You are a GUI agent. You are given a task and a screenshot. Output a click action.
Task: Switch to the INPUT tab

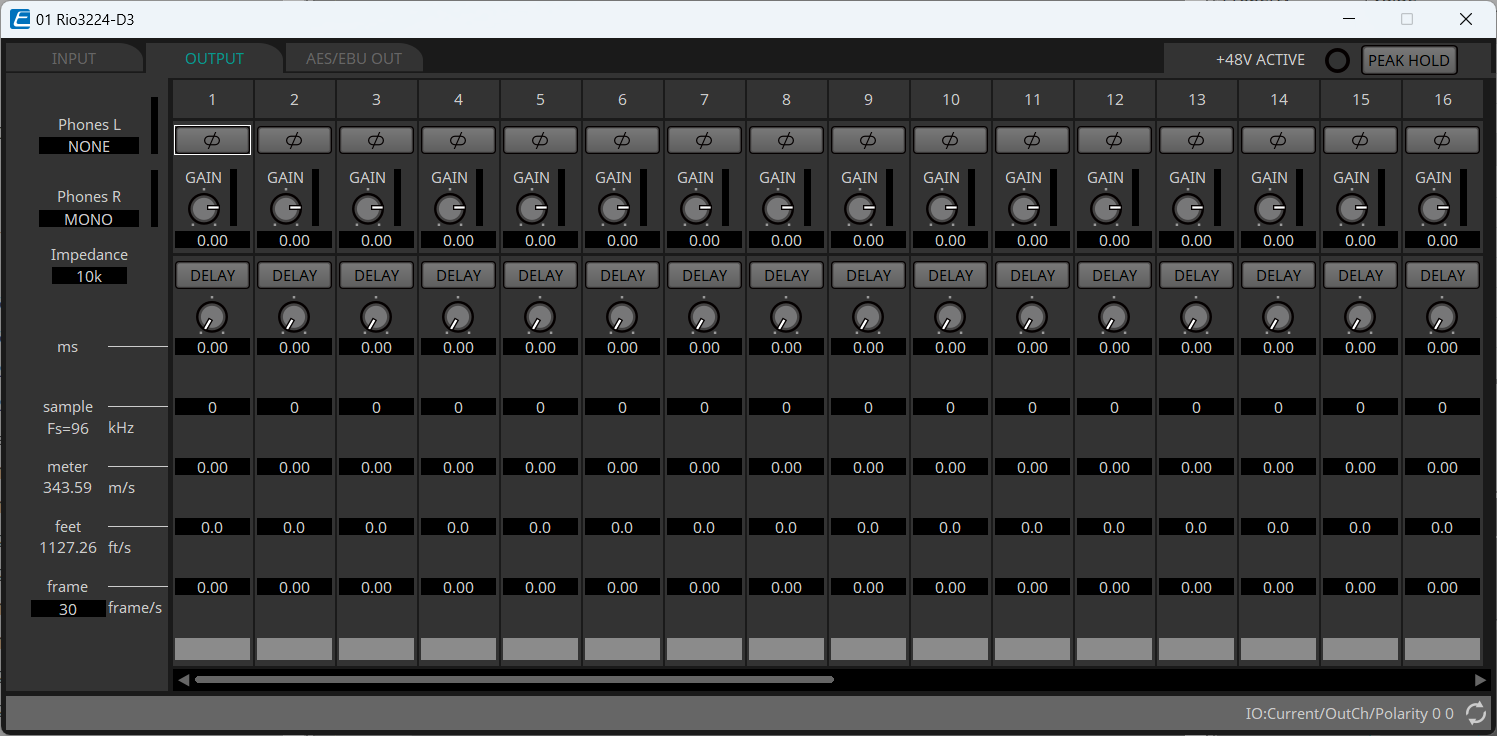(x=74, y=59)
